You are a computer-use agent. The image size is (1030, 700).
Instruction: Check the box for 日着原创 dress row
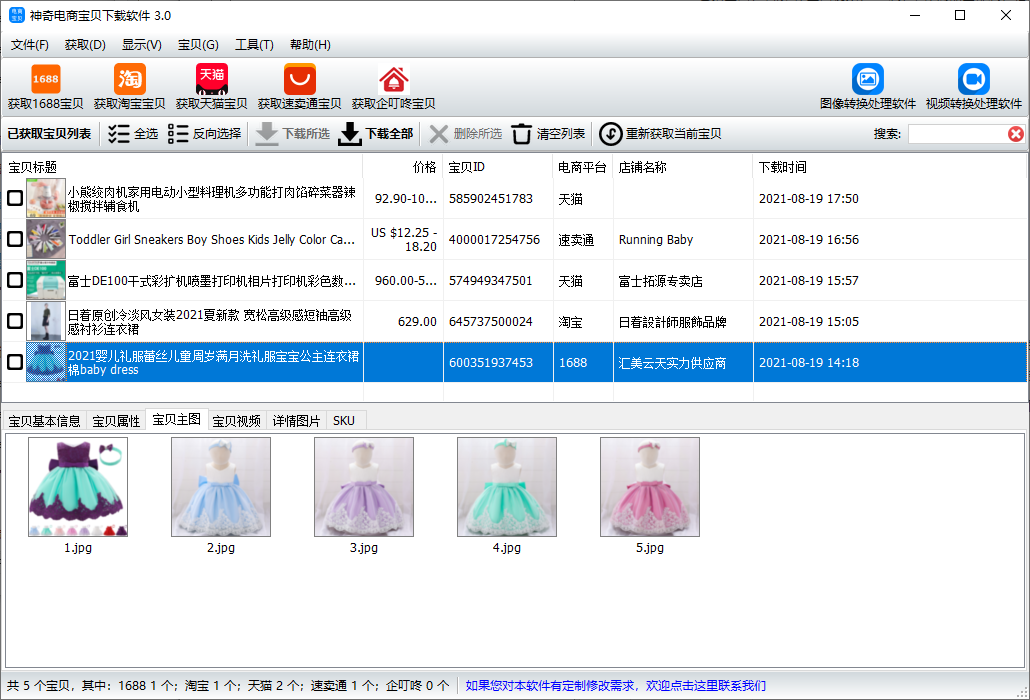[x=14, y=321]
